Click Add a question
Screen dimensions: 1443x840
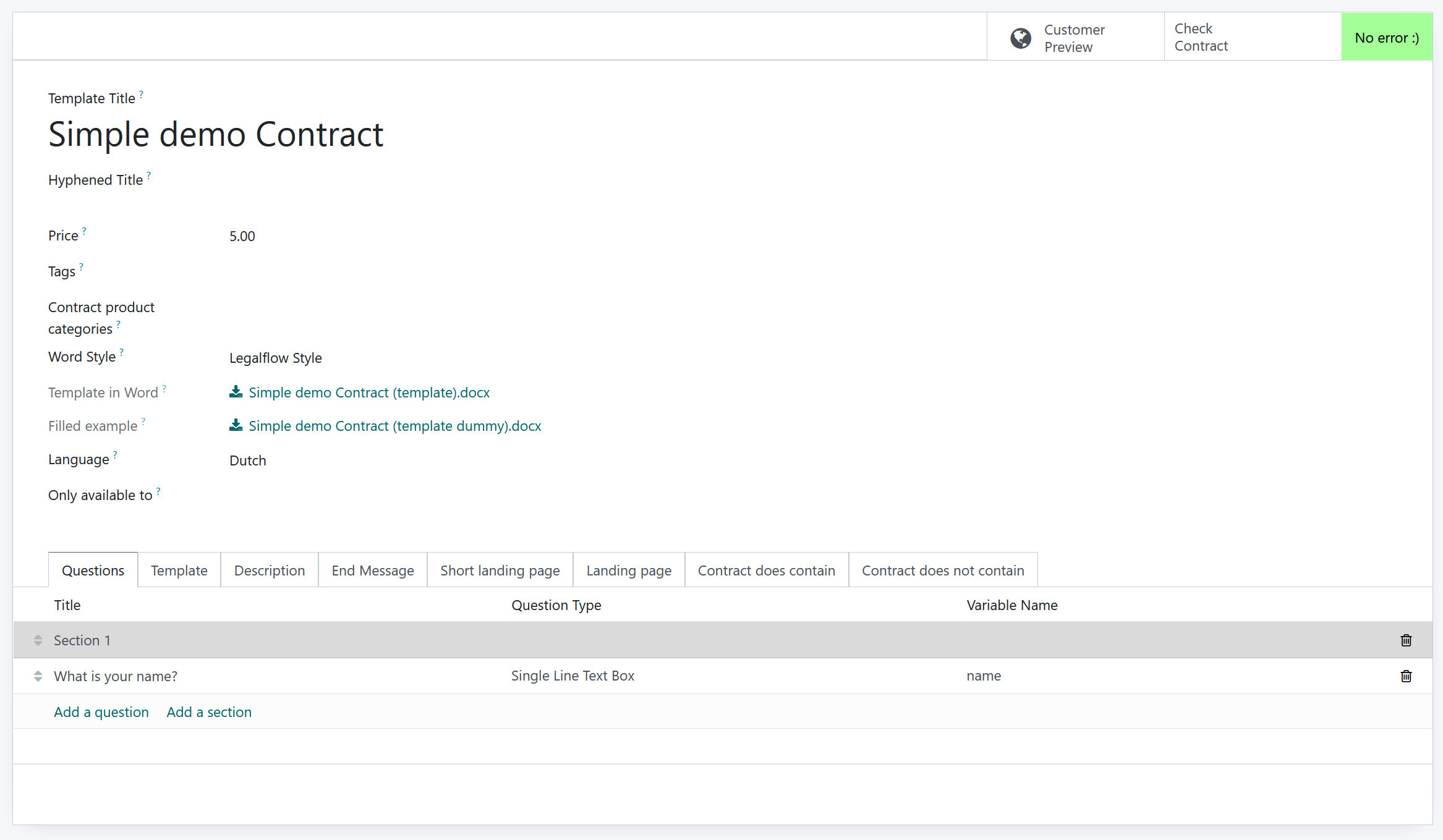click(x=101, y=711)
